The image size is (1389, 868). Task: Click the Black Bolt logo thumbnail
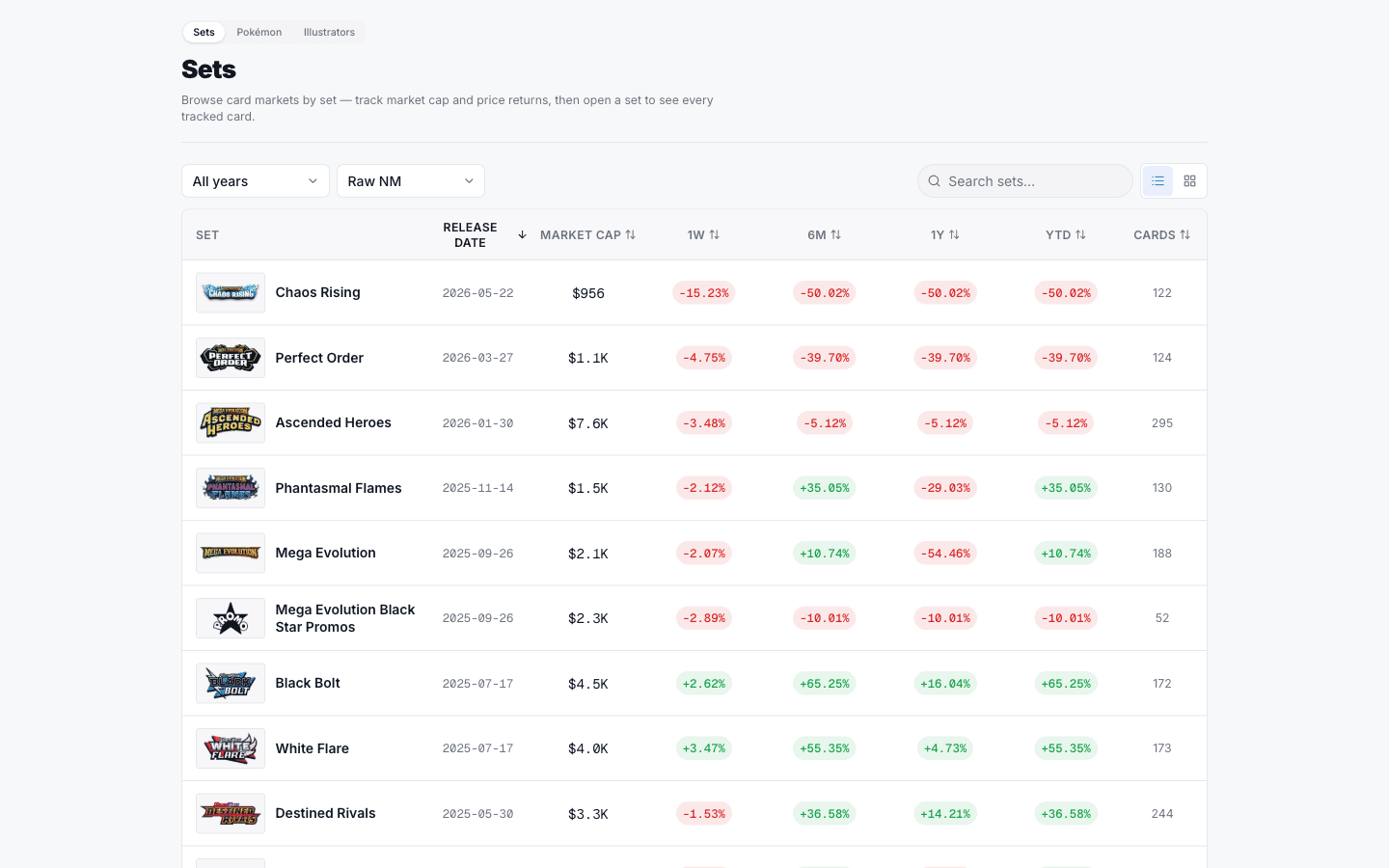(x=231, y=683)
